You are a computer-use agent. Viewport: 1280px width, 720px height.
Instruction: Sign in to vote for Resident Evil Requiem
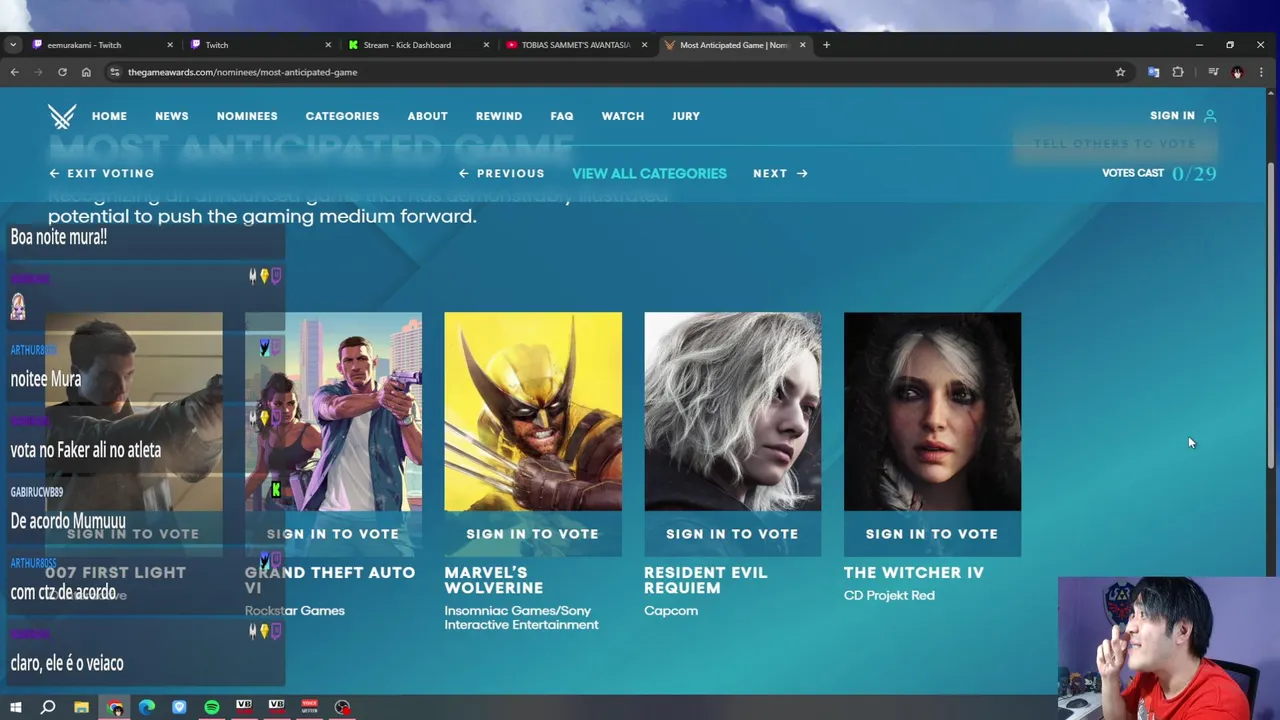pos(732,534)
